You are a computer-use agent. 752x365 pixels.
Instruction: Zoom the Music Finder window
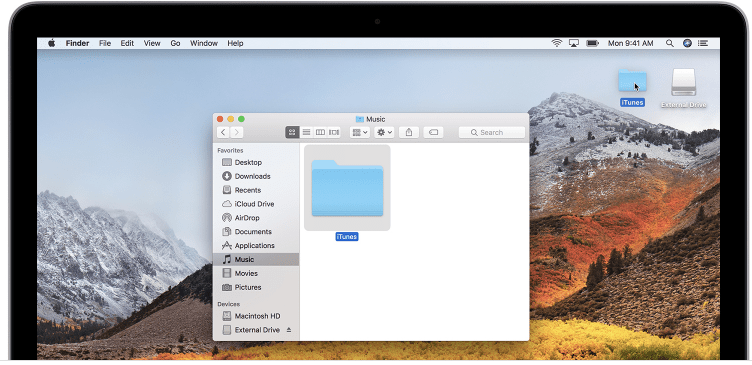pos(241,119)
